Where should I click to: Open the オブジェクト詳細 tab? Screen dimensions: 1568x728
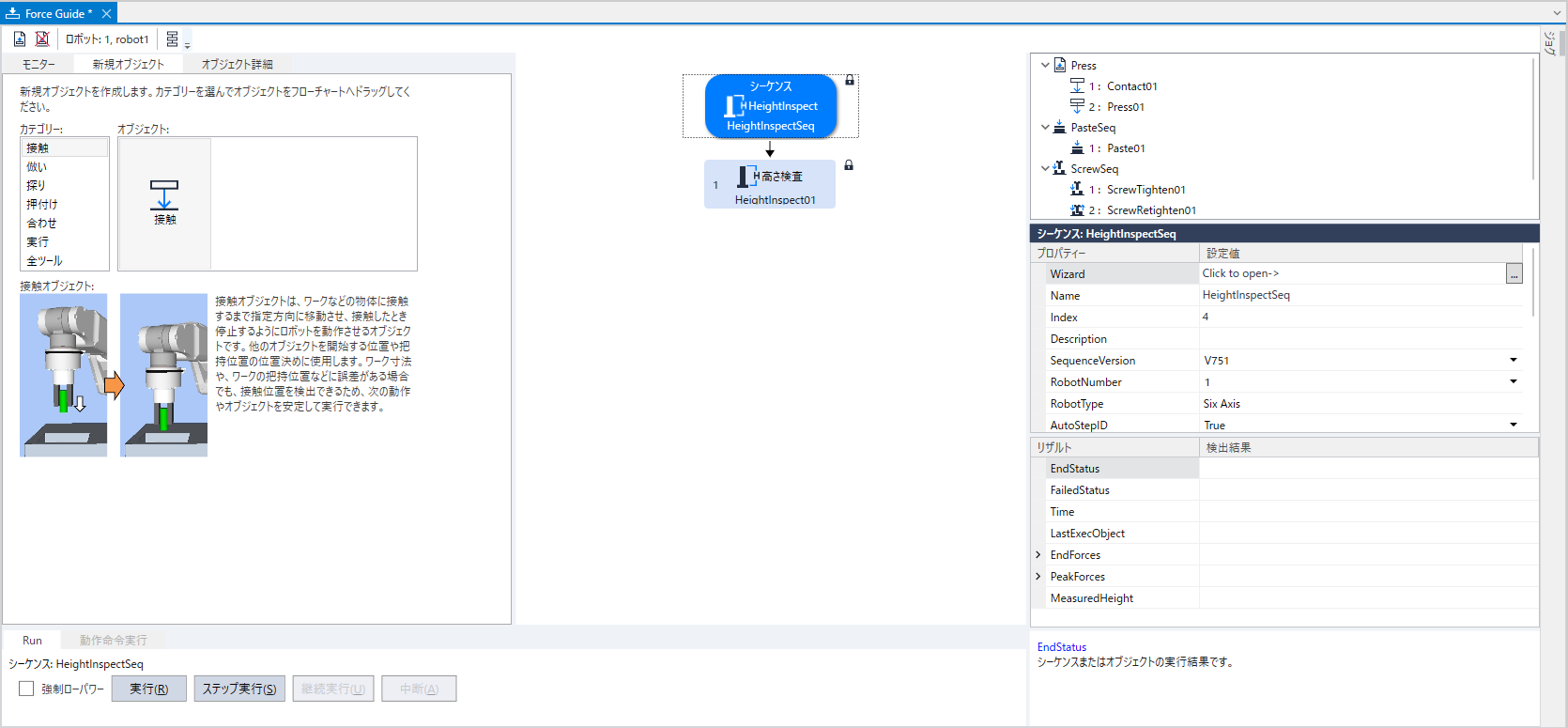click(x=237, y=64)
